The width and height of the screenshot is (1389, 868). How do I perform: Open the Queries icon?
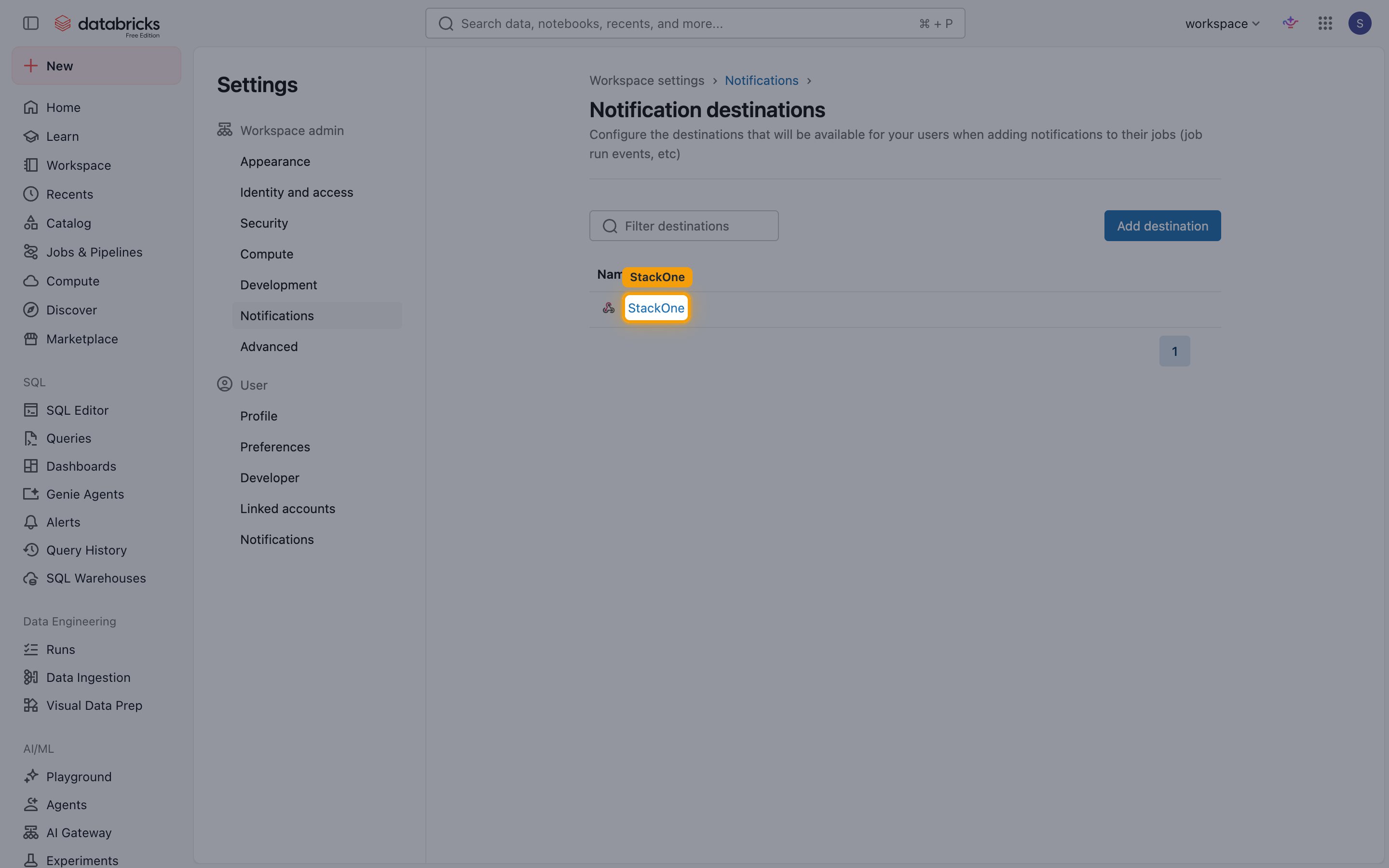31,438
